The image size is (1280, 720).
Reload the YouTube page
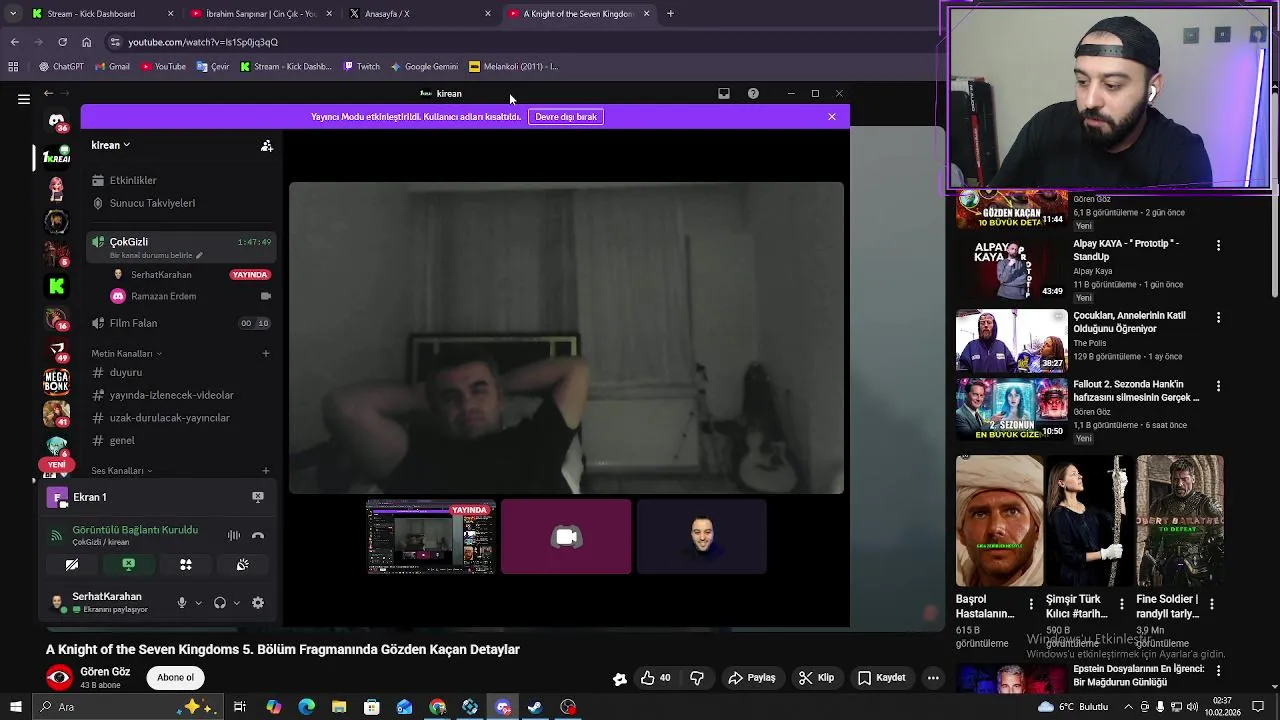coord(62,42)
